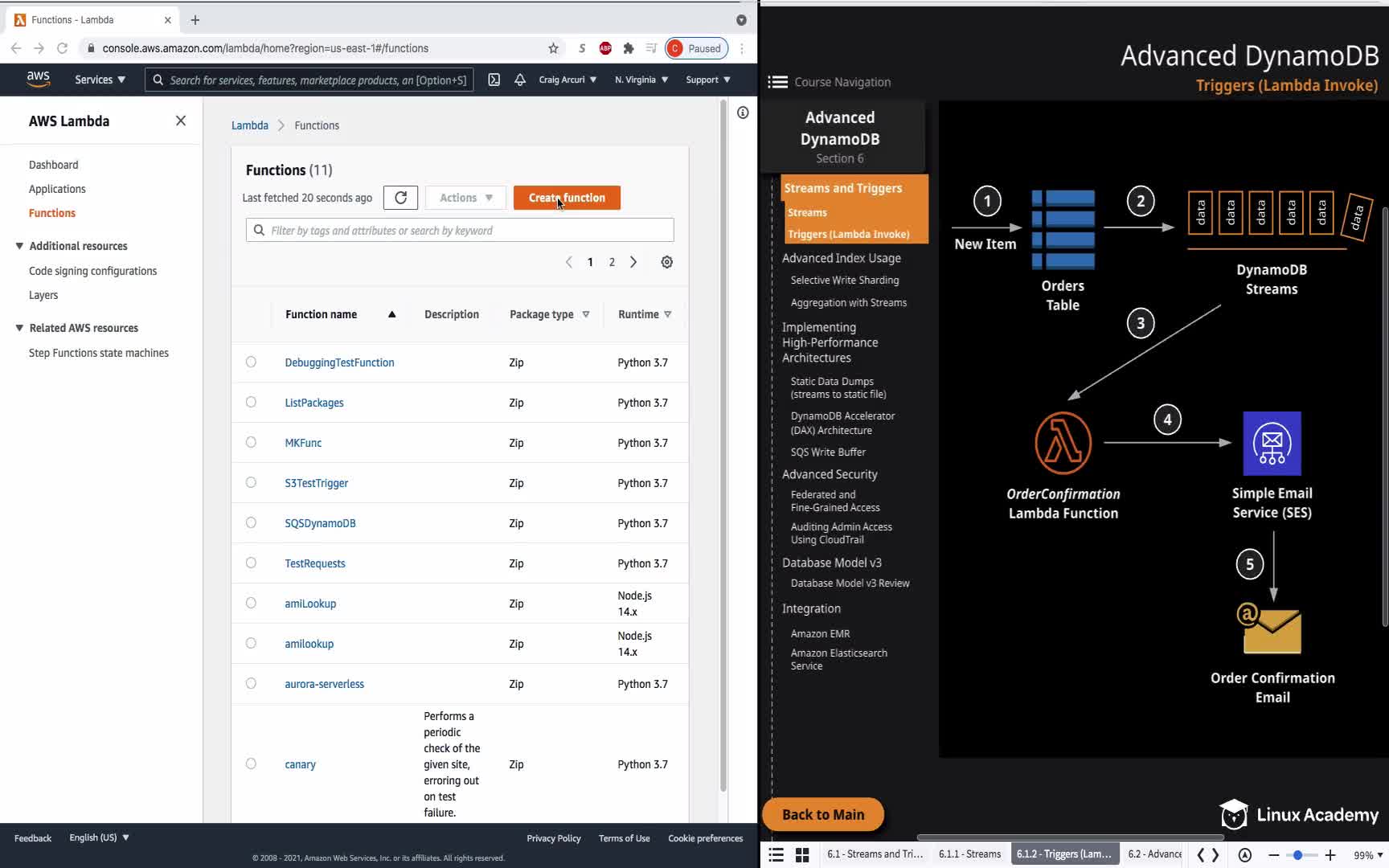This screenshot has height=868, width=1389.
Task: Click the browser reload icon
Action: click(x=62, y=48)
